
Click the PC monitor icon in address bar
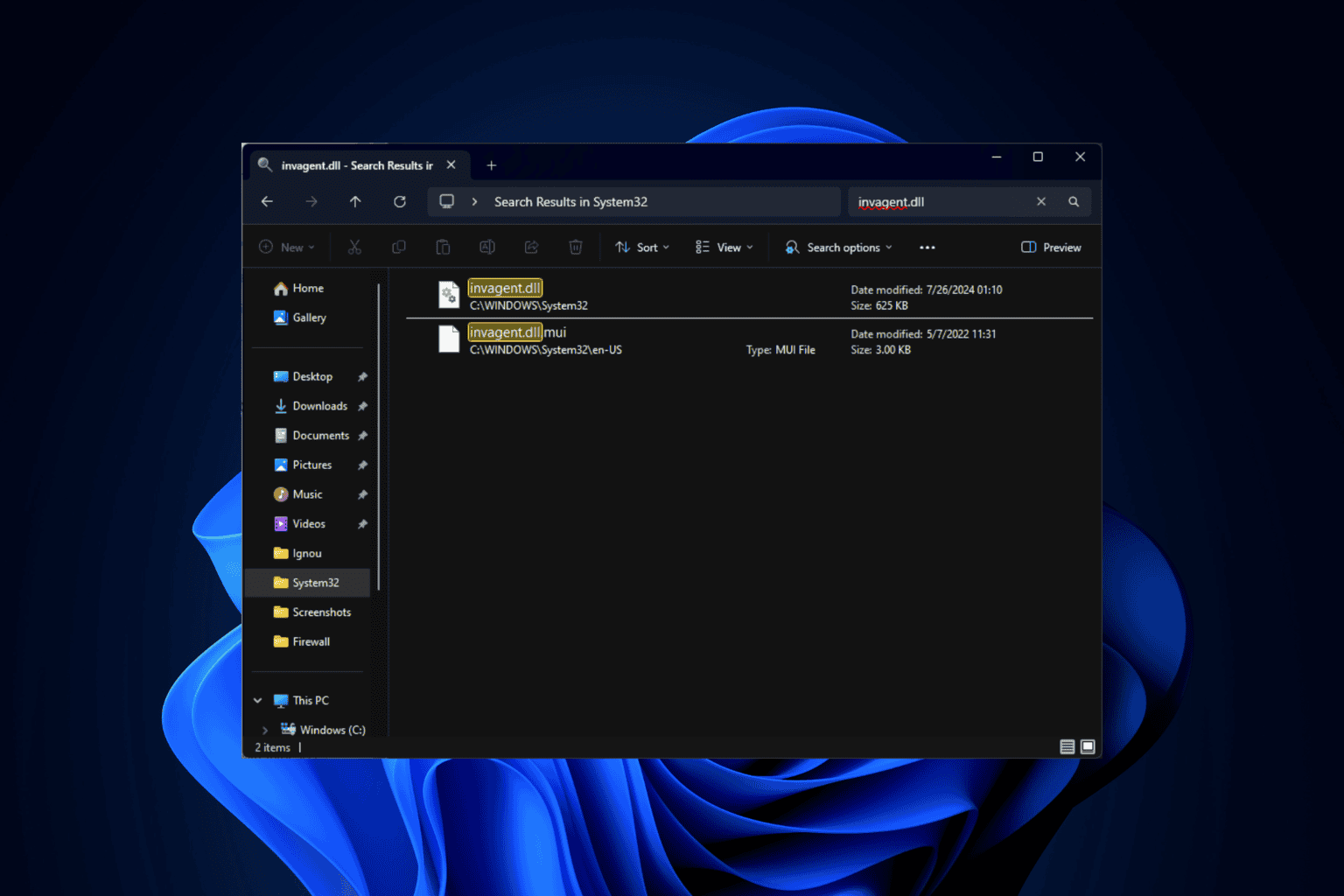click(x=447, y=201)
